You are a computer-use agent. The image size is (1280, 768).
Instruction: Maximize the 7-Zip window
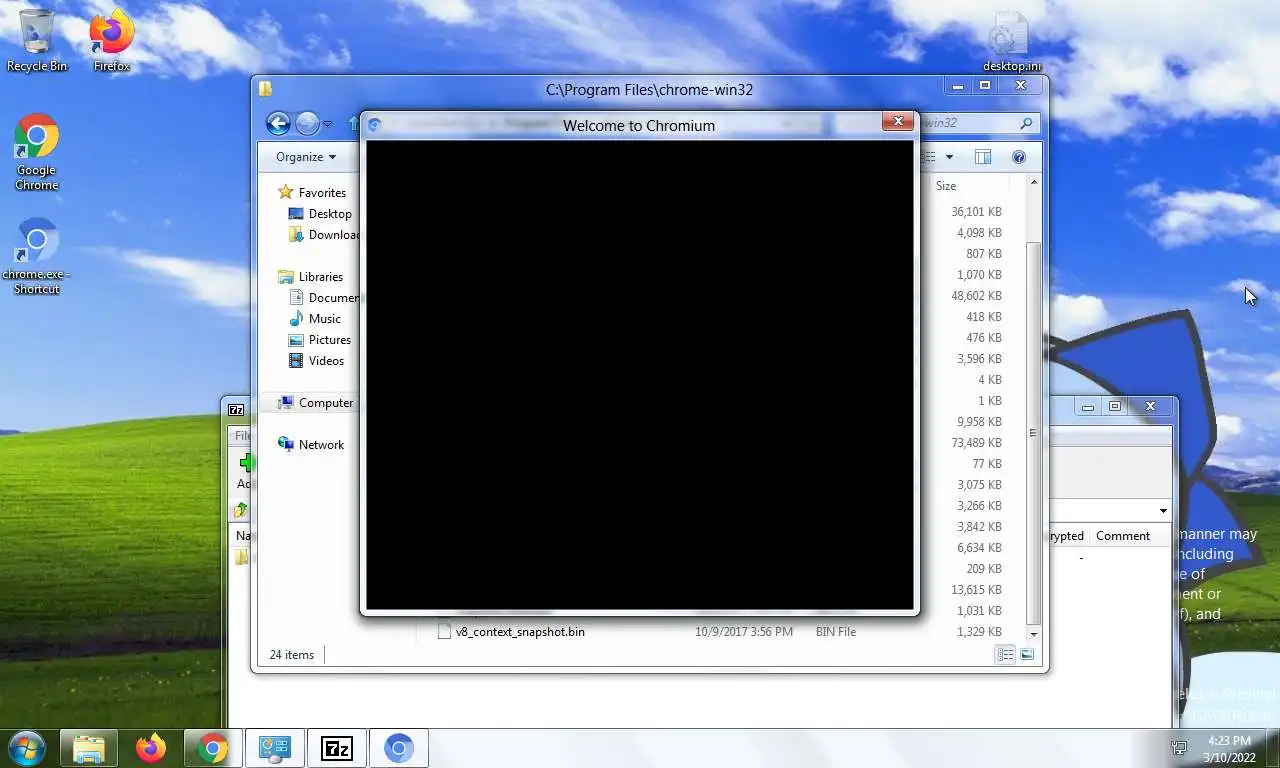(1115, 406)
